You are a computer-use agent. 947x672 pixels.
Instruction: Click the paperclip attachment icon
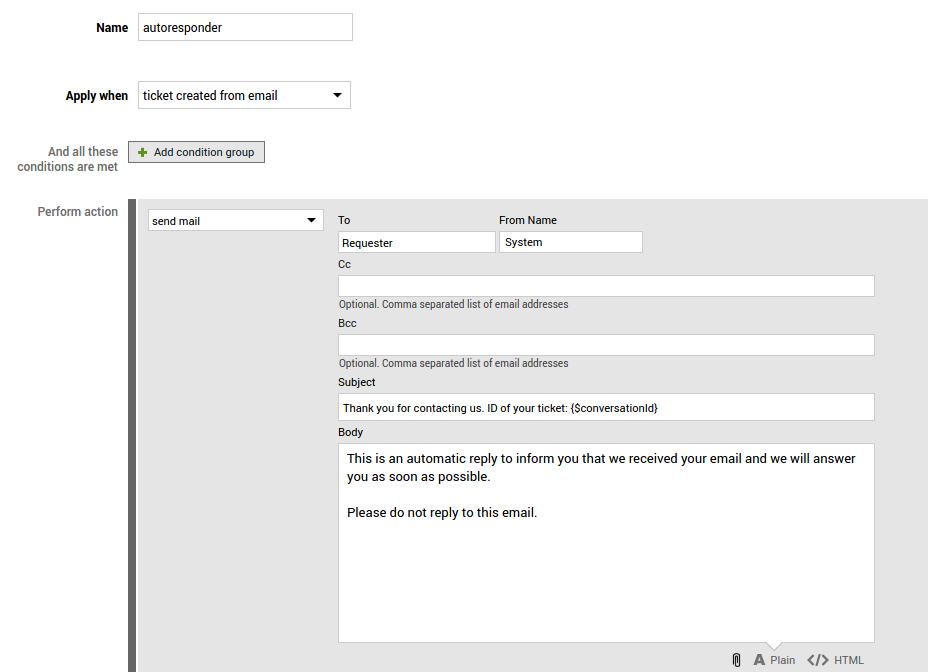point(737,660)
